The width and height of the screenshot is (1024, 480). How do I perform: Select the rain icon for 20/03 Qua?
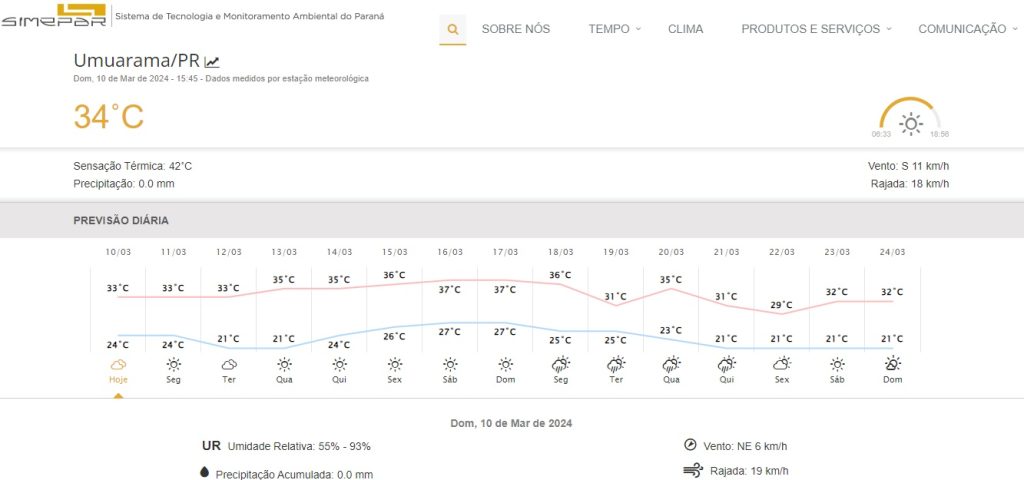[671, 365]
